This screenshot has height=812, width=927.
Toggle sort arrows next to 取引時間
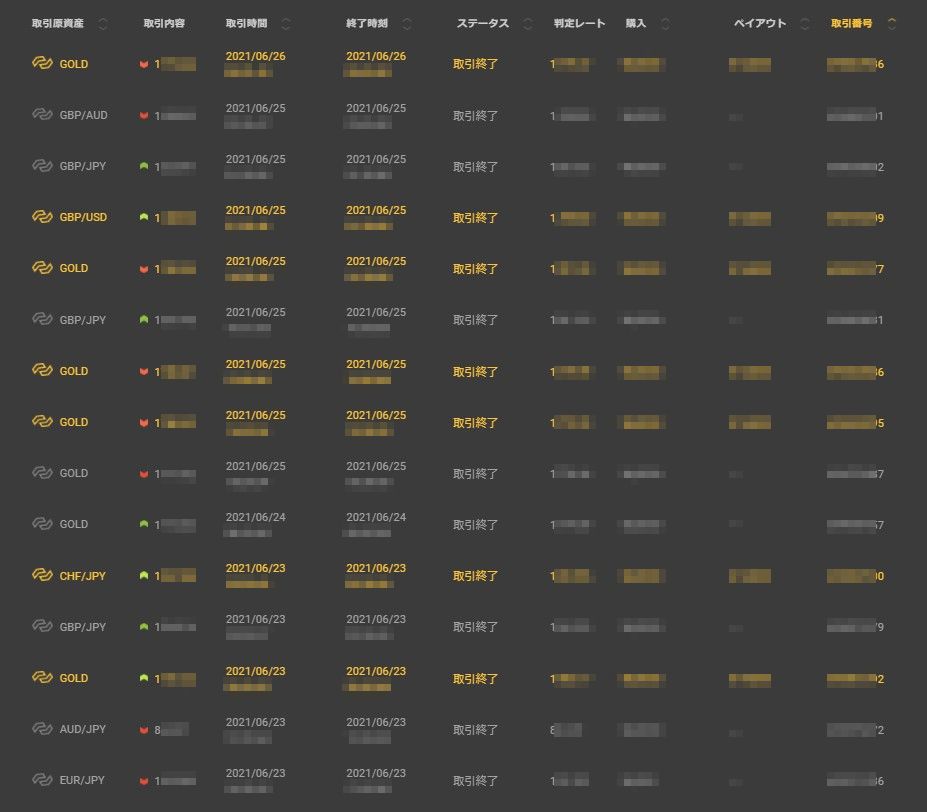[286, 24]
